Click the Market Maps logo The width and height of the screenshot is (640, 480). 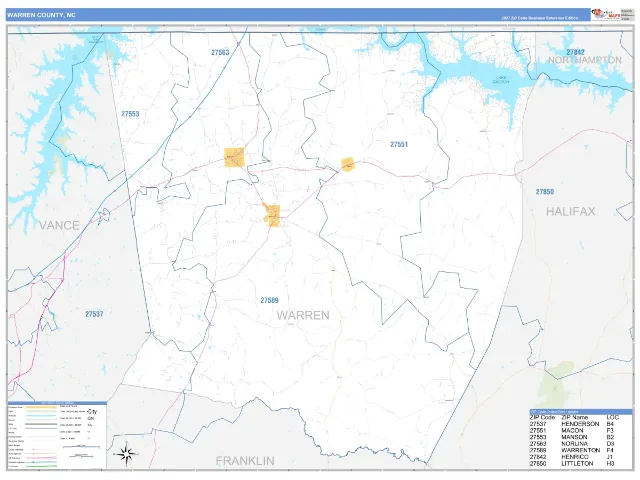[606, 15]
